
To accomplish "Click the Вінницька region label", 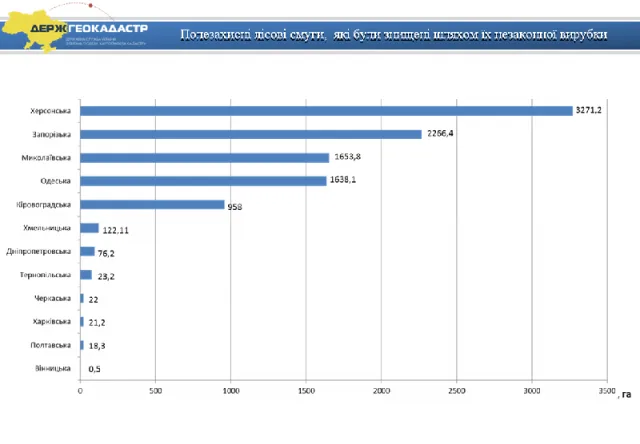I will (x=53, y=369).
